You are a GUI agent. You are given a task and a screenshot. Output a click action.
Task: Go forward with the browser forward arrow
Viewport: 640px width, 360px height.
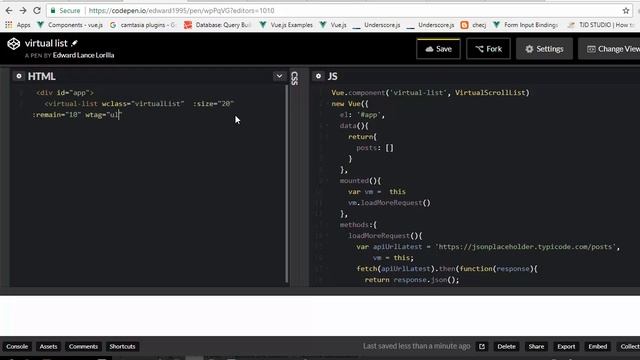pos(23,11)
